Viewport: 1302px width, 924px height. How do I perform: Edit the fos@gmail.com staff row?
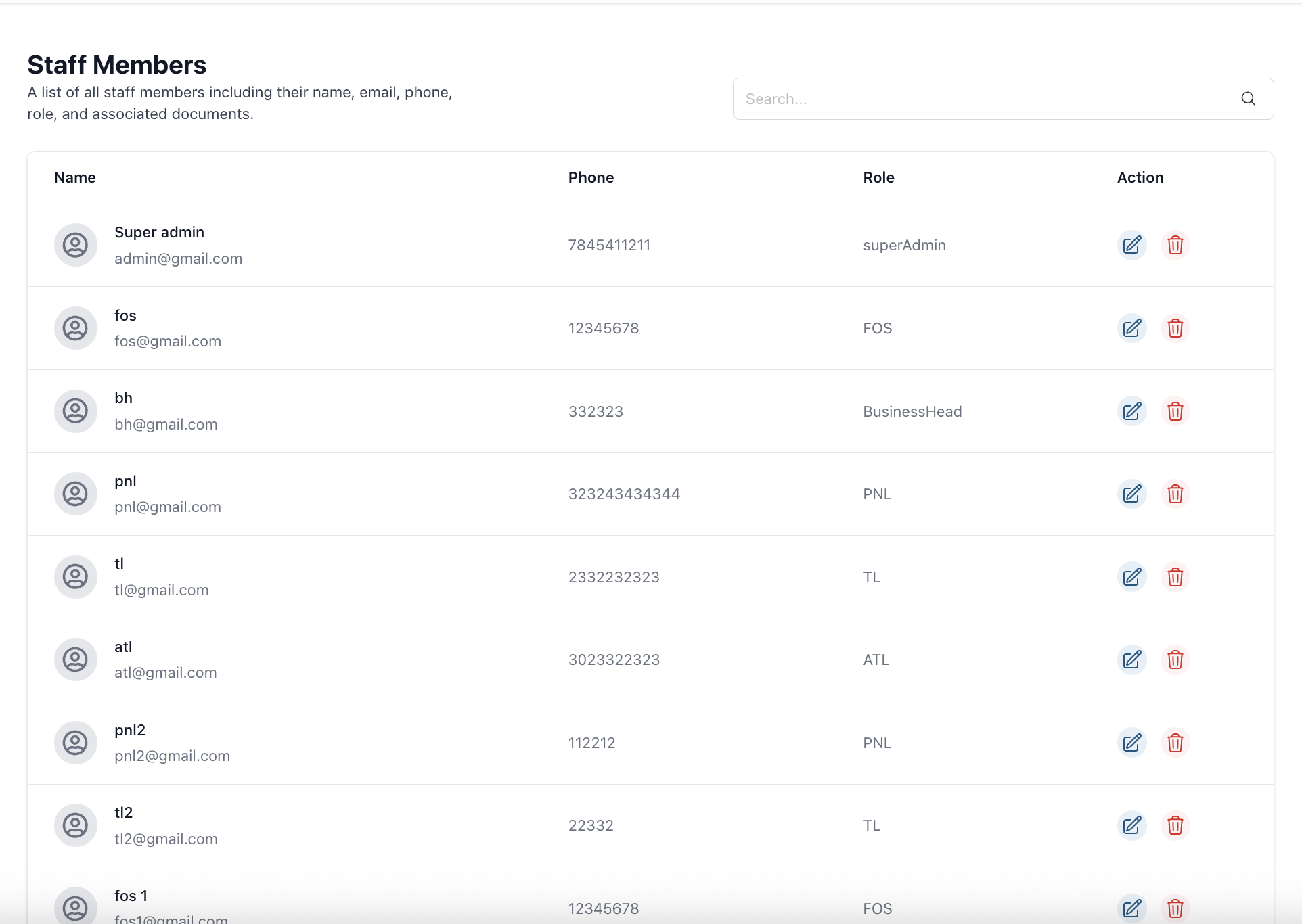1131,328
